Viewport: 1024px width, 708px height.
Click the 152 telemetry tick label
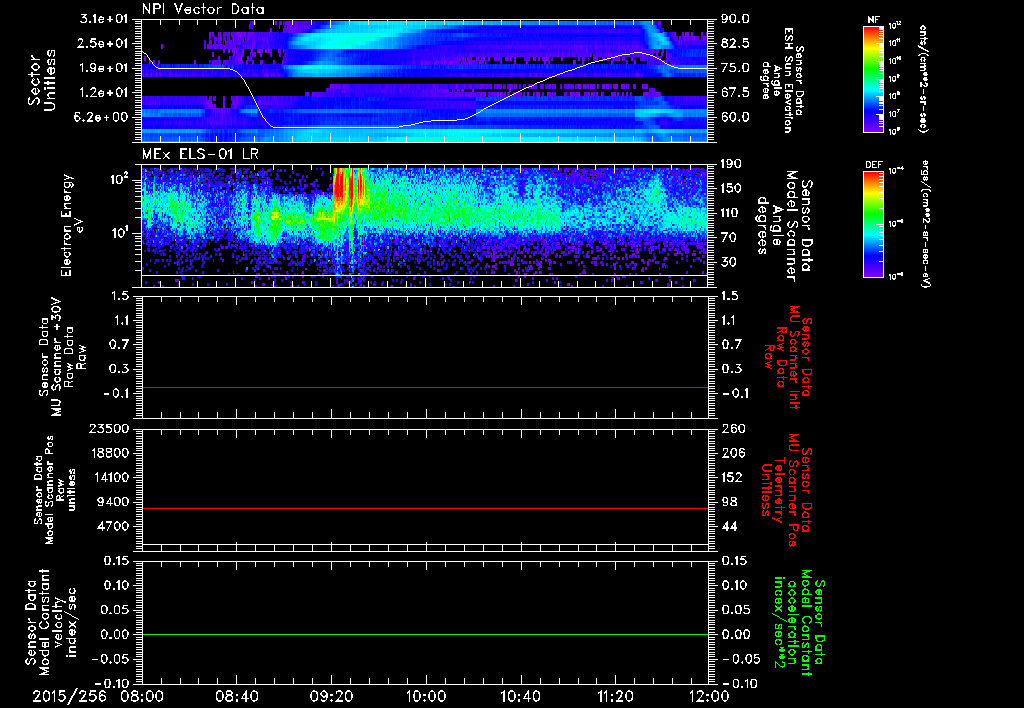731,477
